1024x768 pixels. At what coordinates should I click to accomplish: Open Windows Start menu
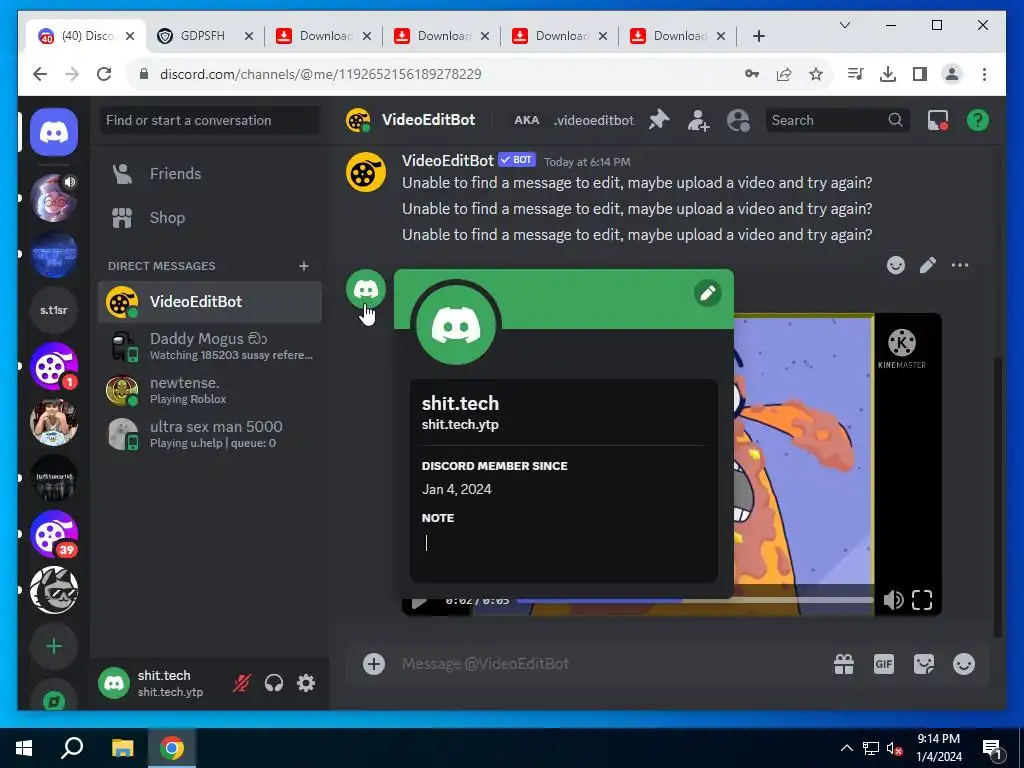[24, 748]
